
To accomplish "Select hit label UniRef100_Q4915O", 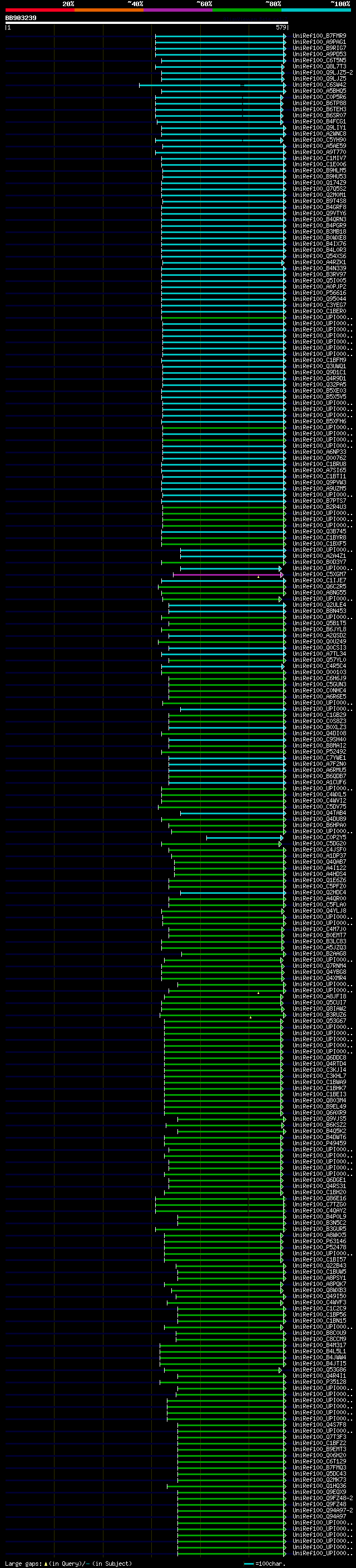I will (319, 1297).
